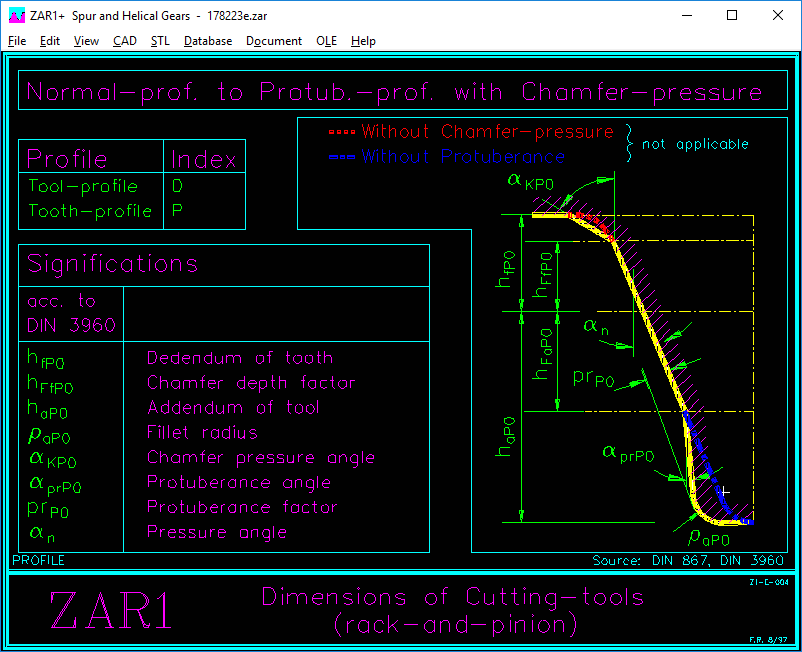The image size is (802, 652).
Task: Open the OLE menu
Action: pos(326,41)
